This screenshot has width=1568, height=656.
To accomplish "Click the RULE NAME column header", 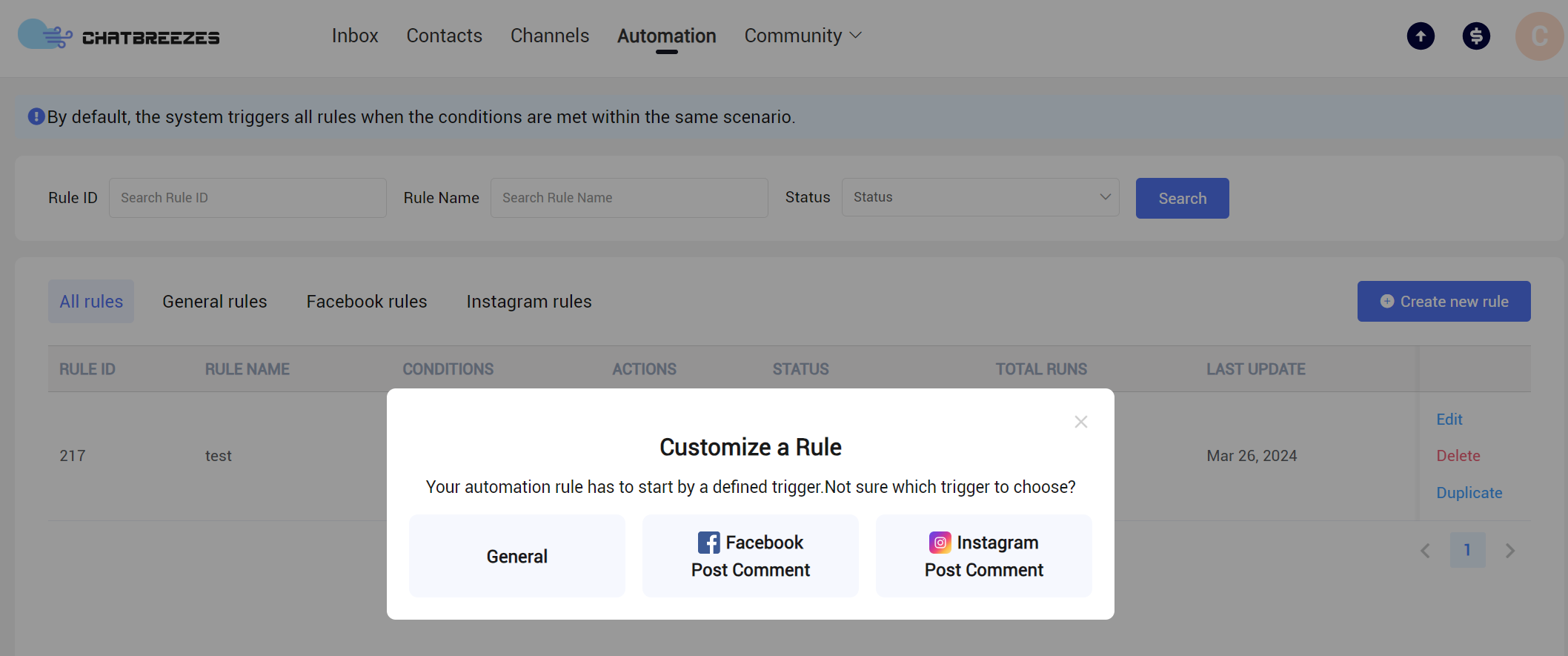I will (x=248, y=368).
